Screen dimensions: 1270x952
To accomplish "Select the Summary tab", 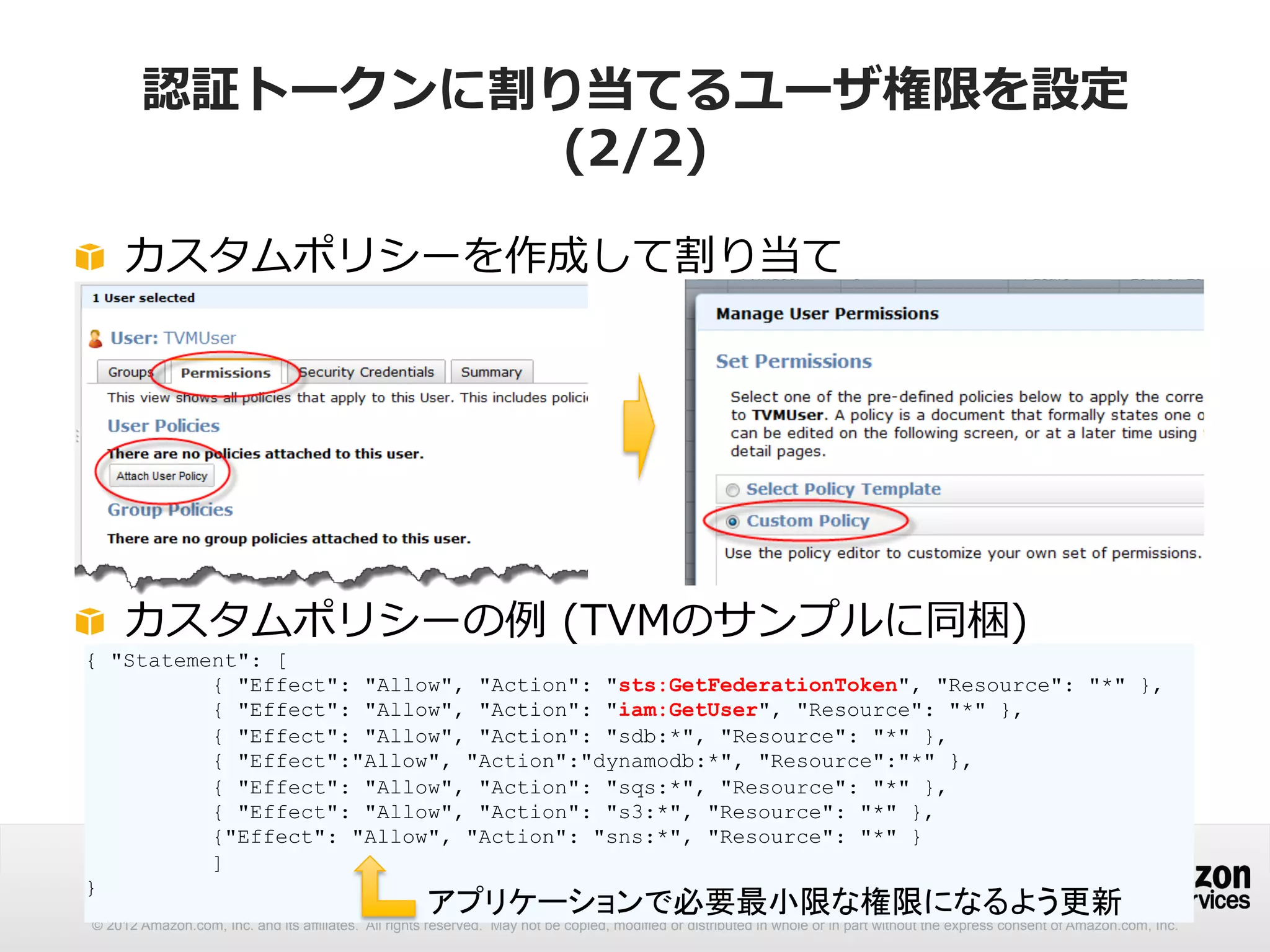I will pyautogui.click(x=491, y=372).
